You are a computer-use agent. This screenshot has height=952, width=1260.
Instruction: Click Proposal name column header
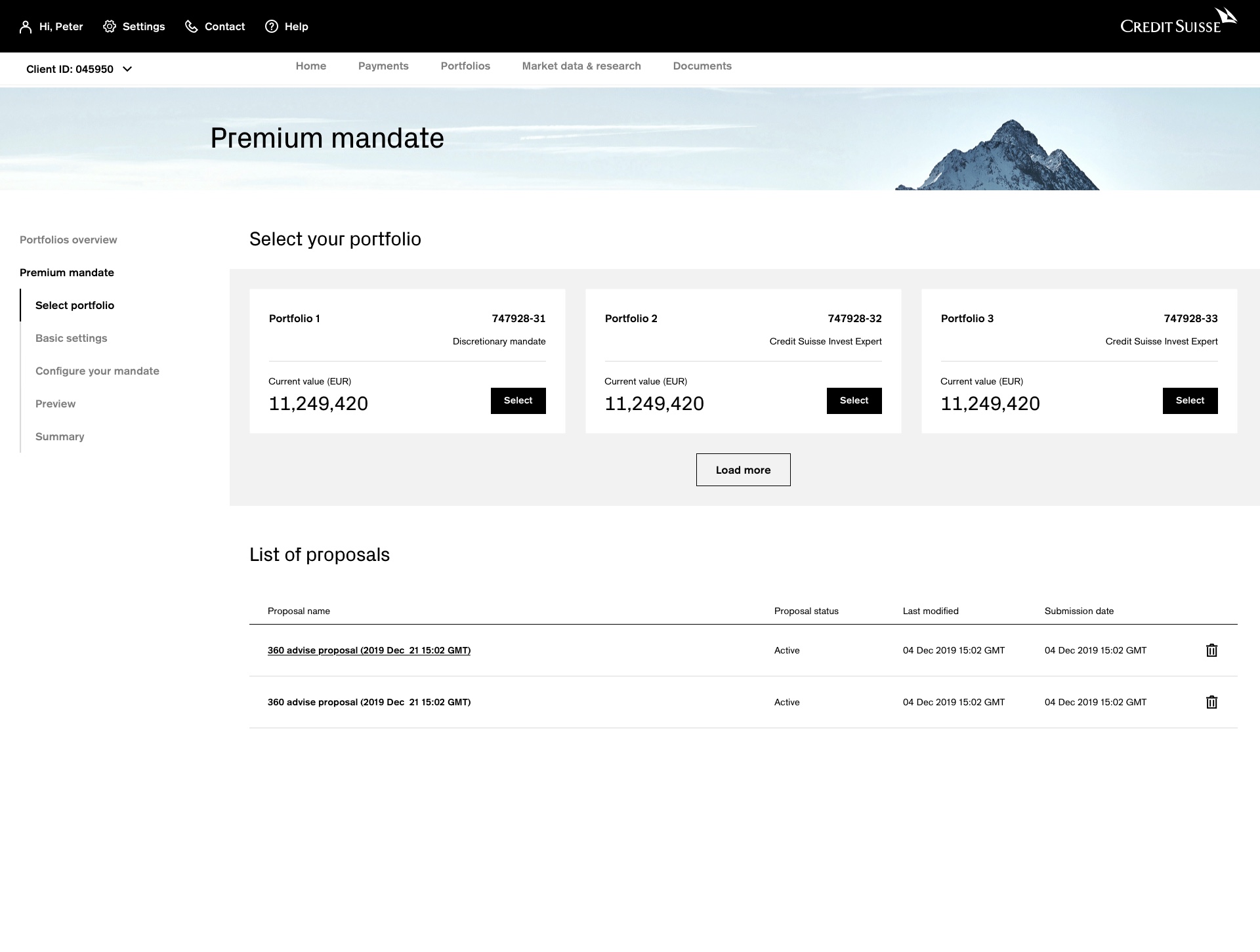click(299, 611)
